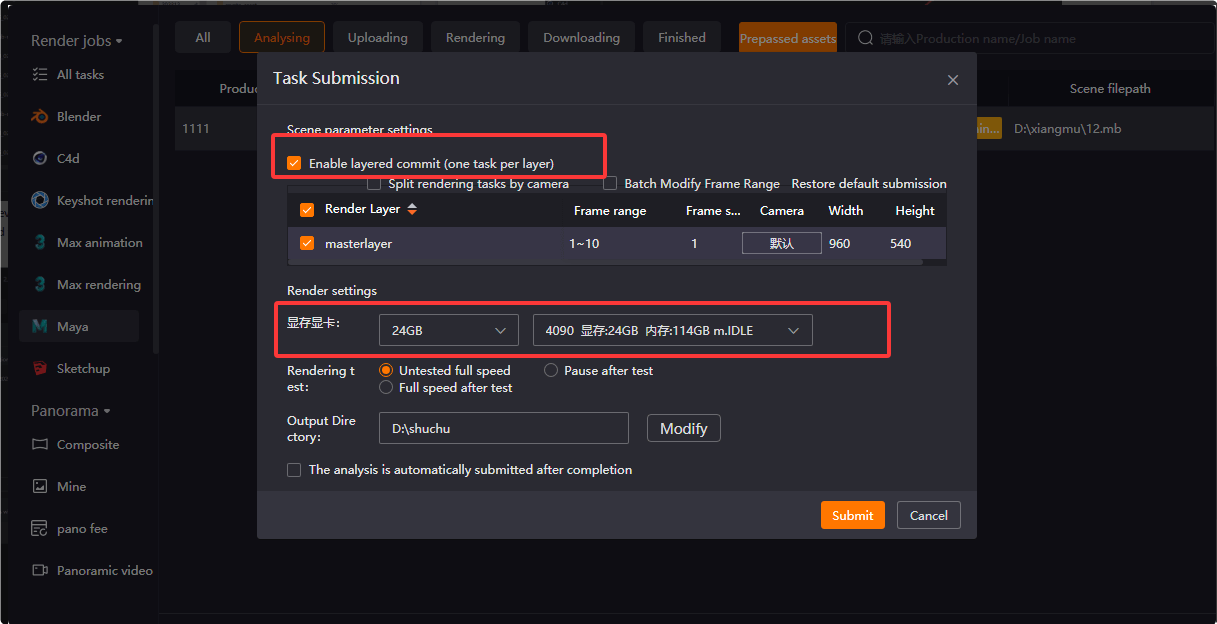
Task: Submit the task
Action: coord(852,515)
